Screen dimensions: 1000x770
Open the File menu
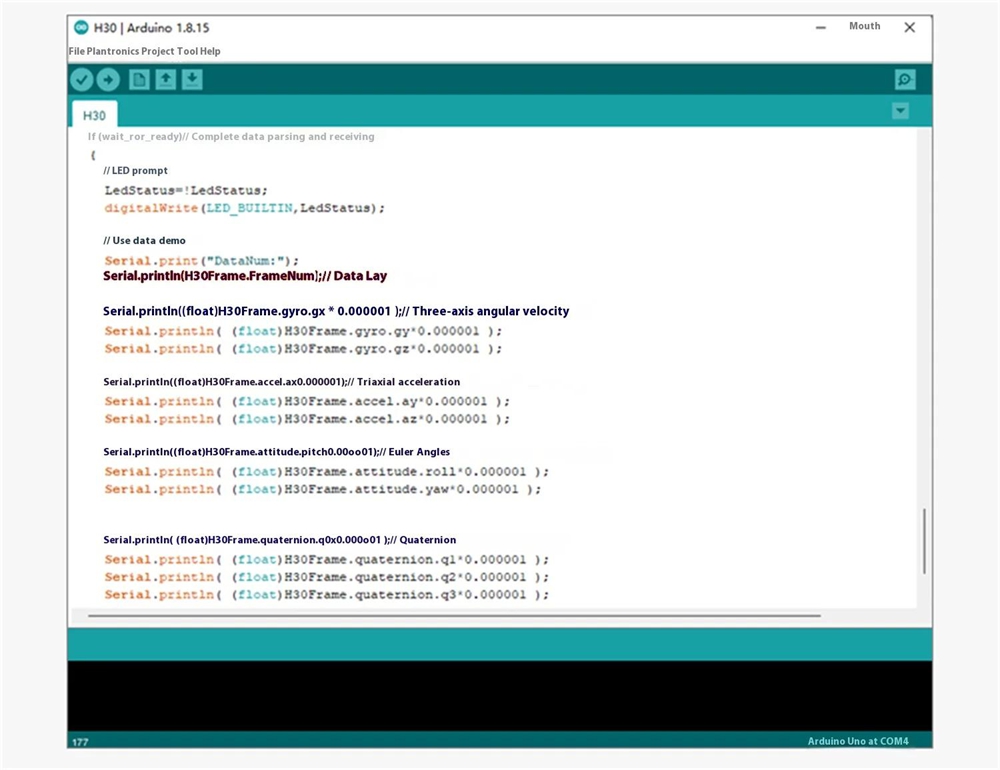point(77,51)
